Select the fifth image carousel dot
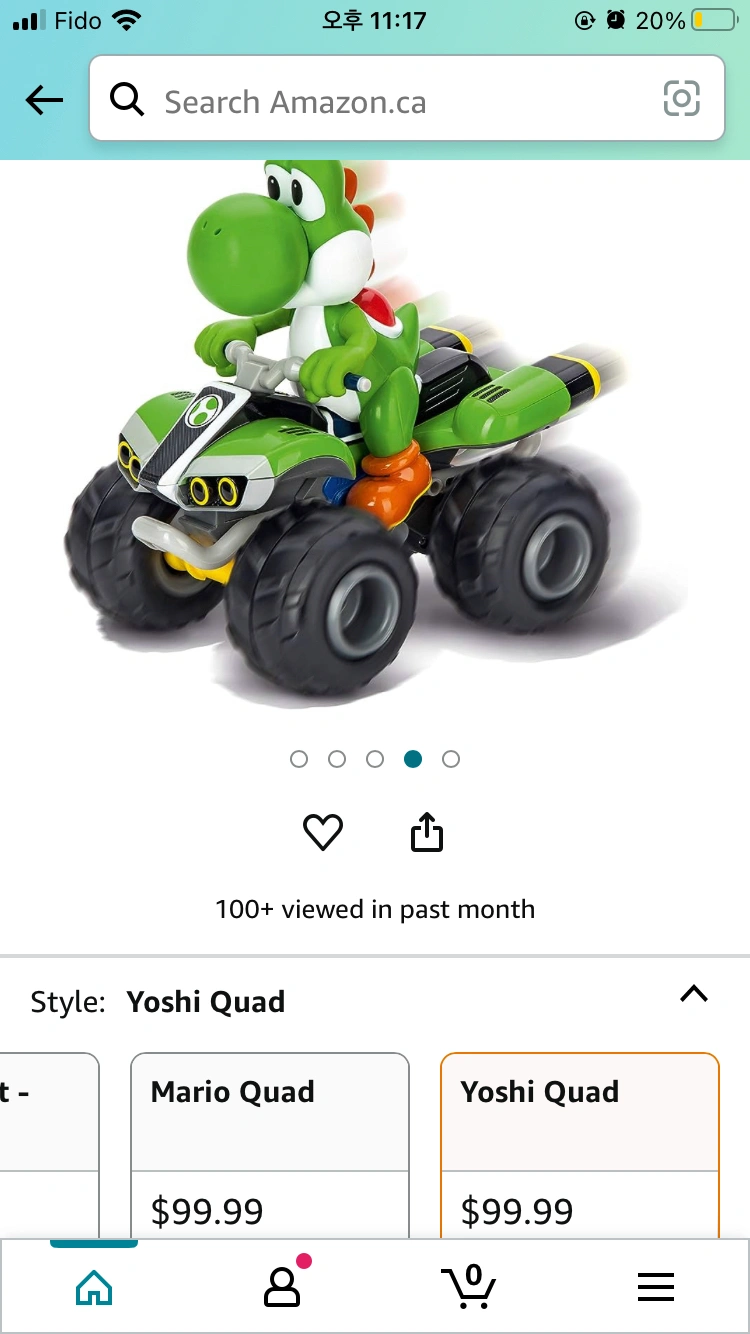 (451, 759)
